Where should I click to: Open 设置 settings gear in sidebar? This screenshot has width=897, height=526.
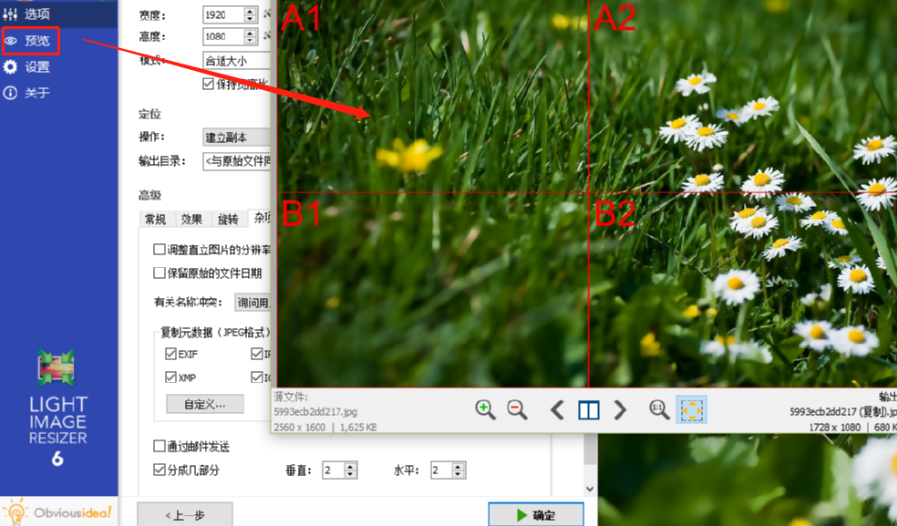pyautogui.click(x=29, y=67)
